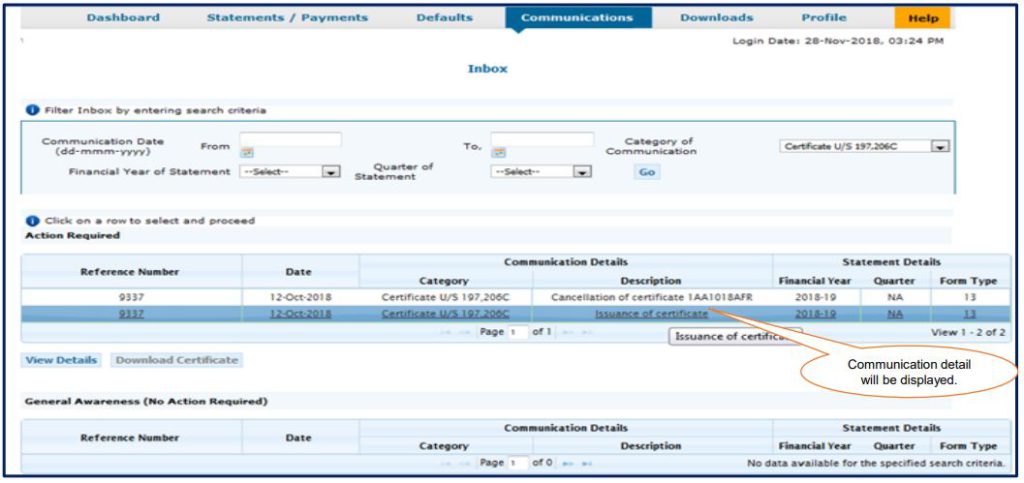Expand Quarter of Statement dropdown
This screenshot has width=1024, height=483.
(x=581, y=172)
